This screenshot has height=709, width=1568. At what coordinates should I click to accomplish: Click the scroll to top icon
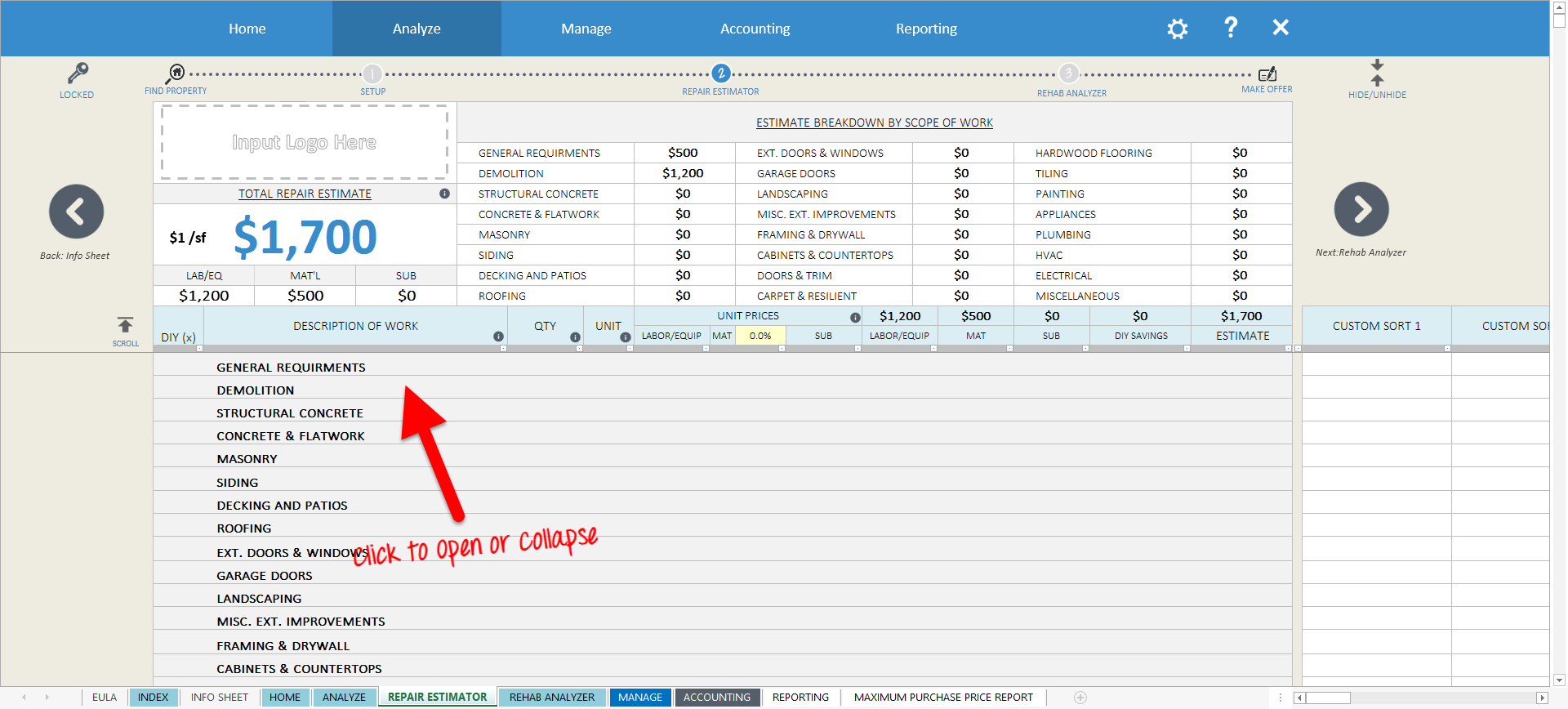coord(125,325)
